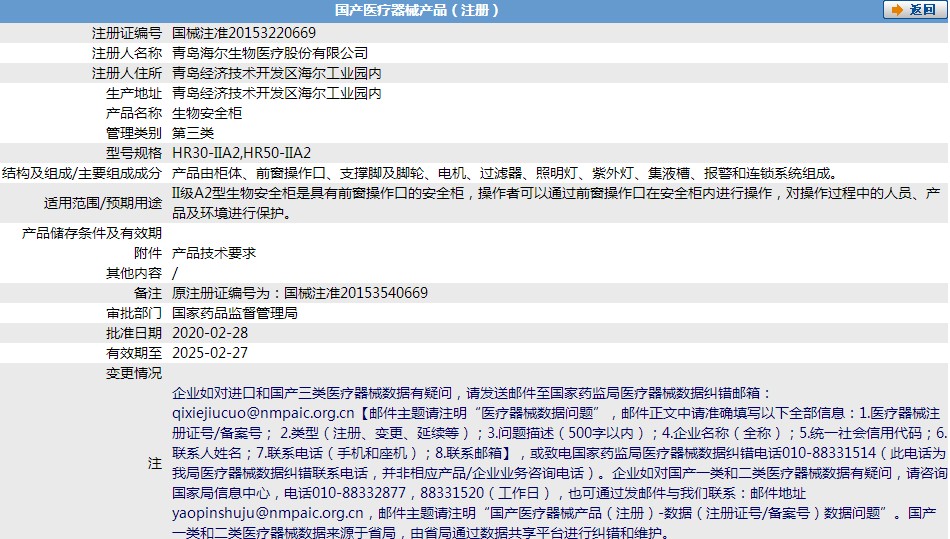Click the 型号规格 label
Viewport: 950px width, 539px height.
134,153
